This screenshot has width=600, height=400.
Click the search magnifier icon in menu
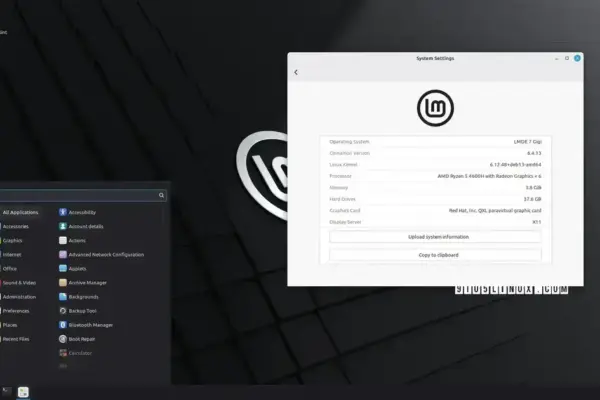161,195
